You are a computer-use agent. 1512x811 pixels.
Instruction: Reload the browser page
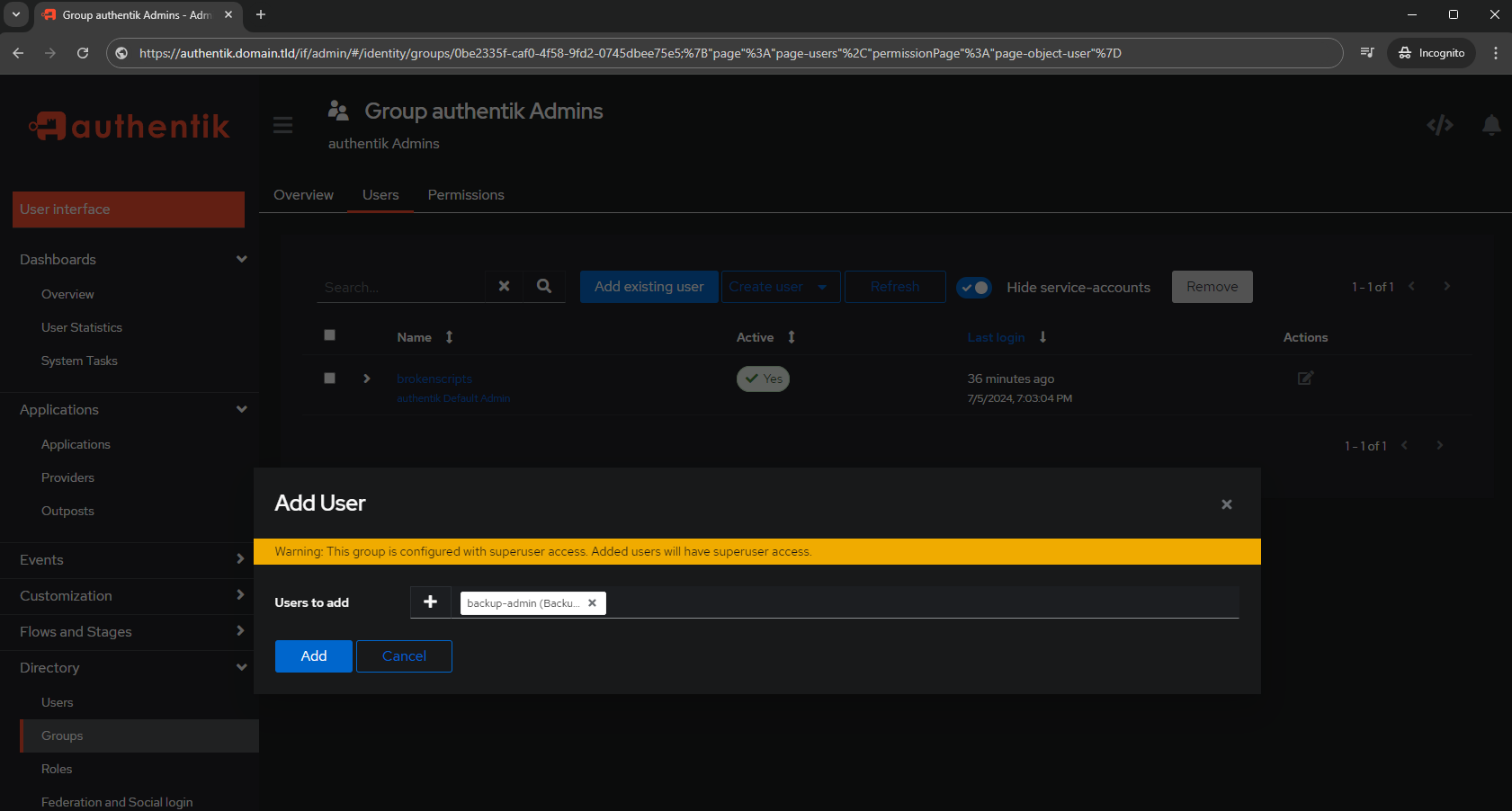click(83, 53)
